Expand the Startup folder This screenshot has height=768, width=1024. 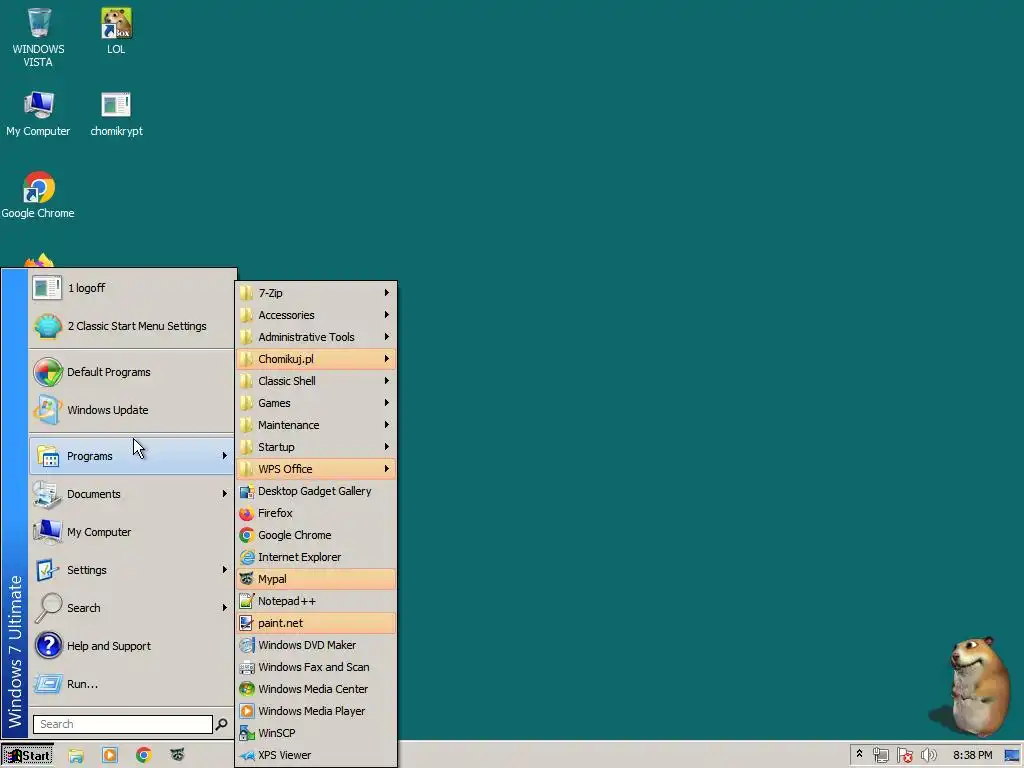[317, 447]
